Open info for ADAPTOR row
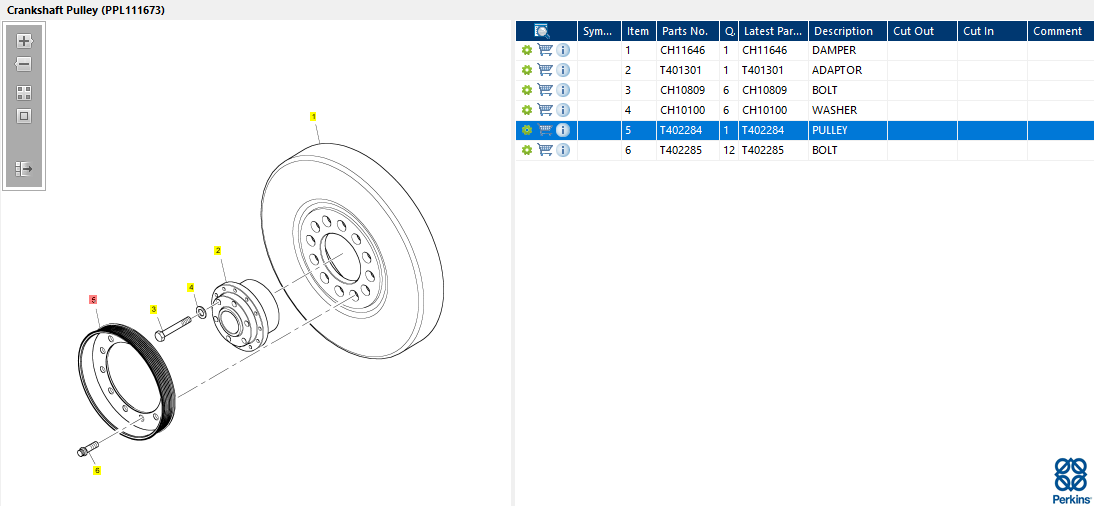This screenshot has height=506, width=1094. point(563,70)
